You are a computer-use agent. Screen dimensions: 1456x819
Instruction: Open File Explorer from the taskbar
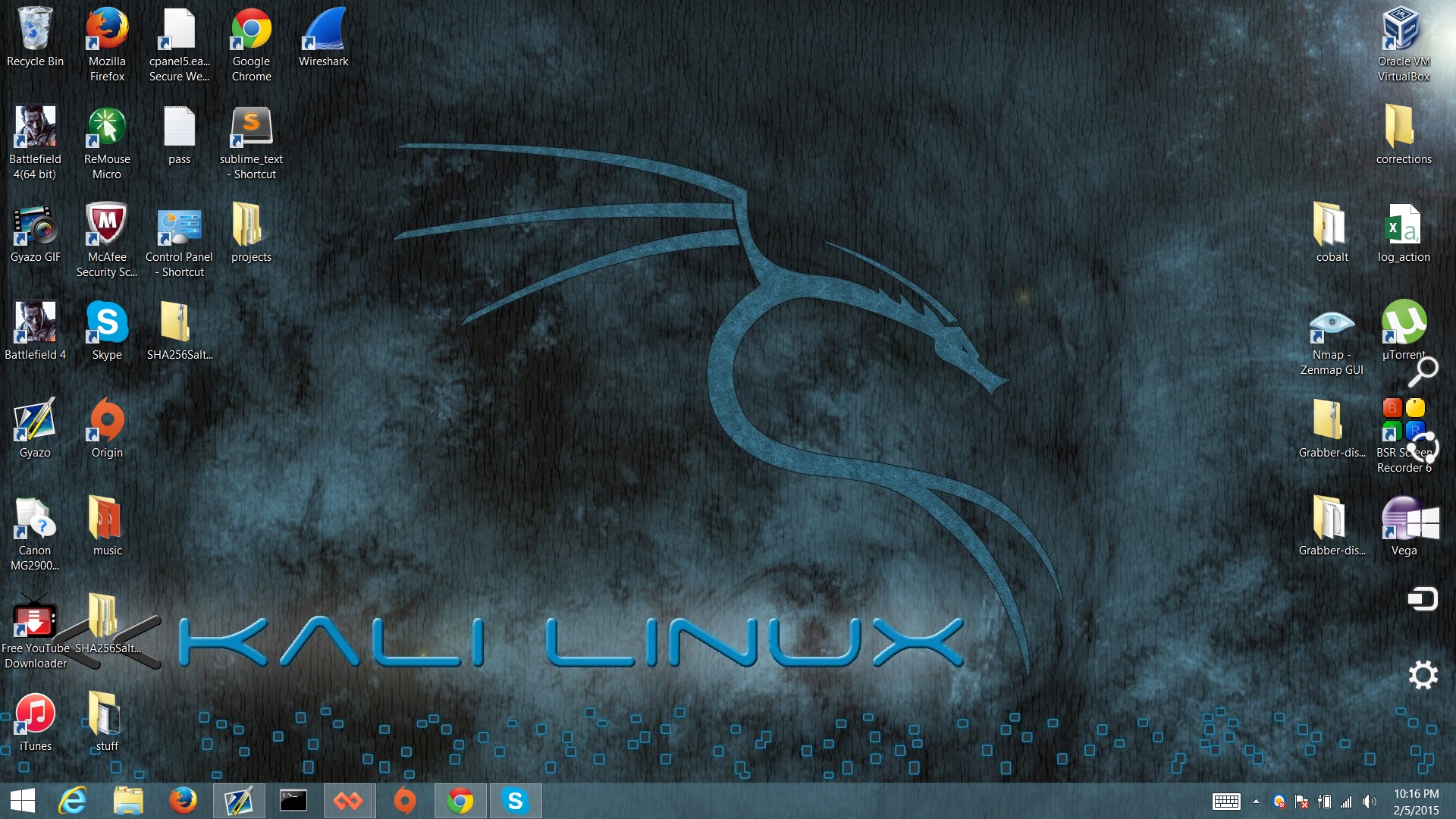tap(128, 801)
